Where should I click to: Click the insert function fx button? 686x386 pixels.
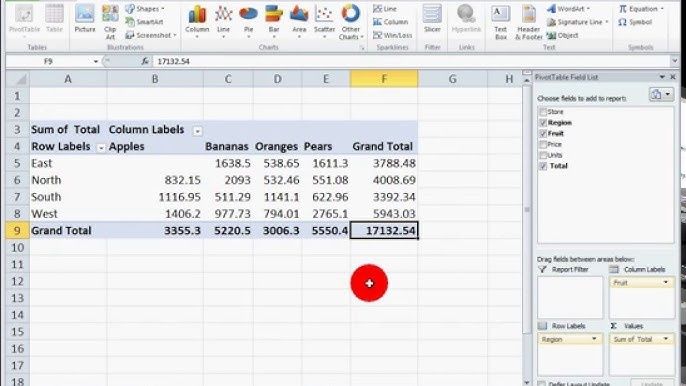click(x=145, y=62)
